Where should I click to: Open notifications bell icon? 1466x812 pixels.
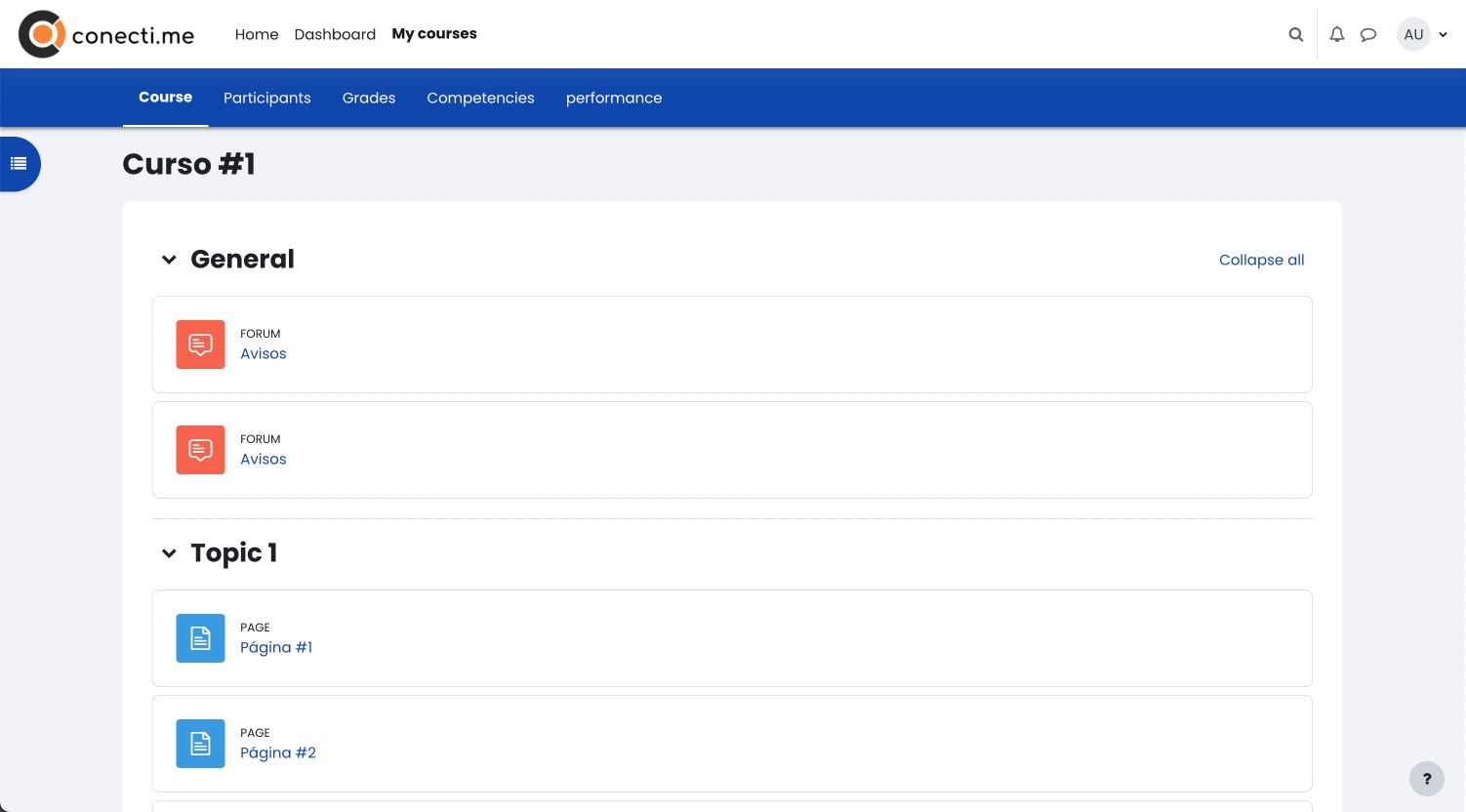point(1337,34)
